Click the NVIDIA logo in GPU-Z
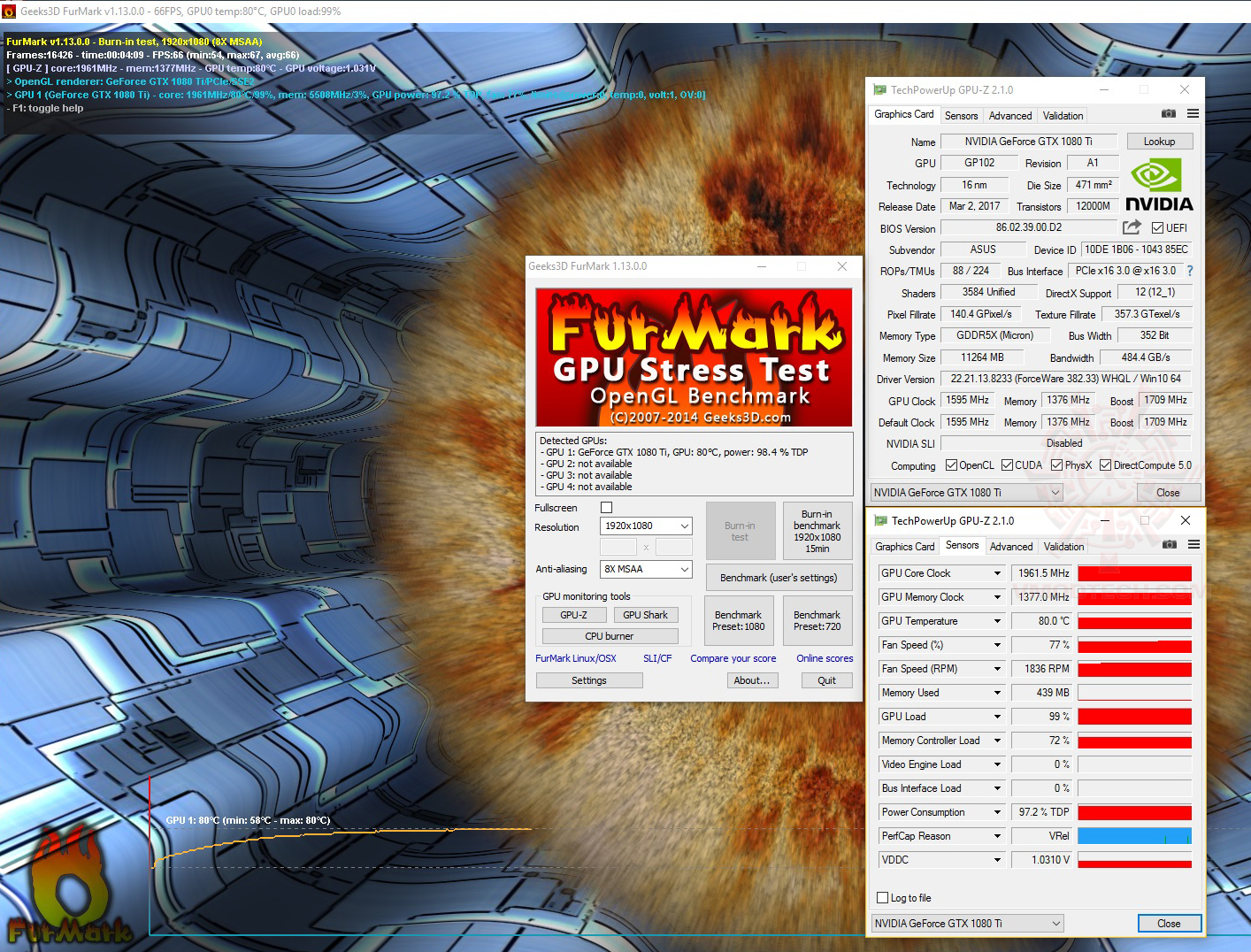 [x=1159, y=185]
